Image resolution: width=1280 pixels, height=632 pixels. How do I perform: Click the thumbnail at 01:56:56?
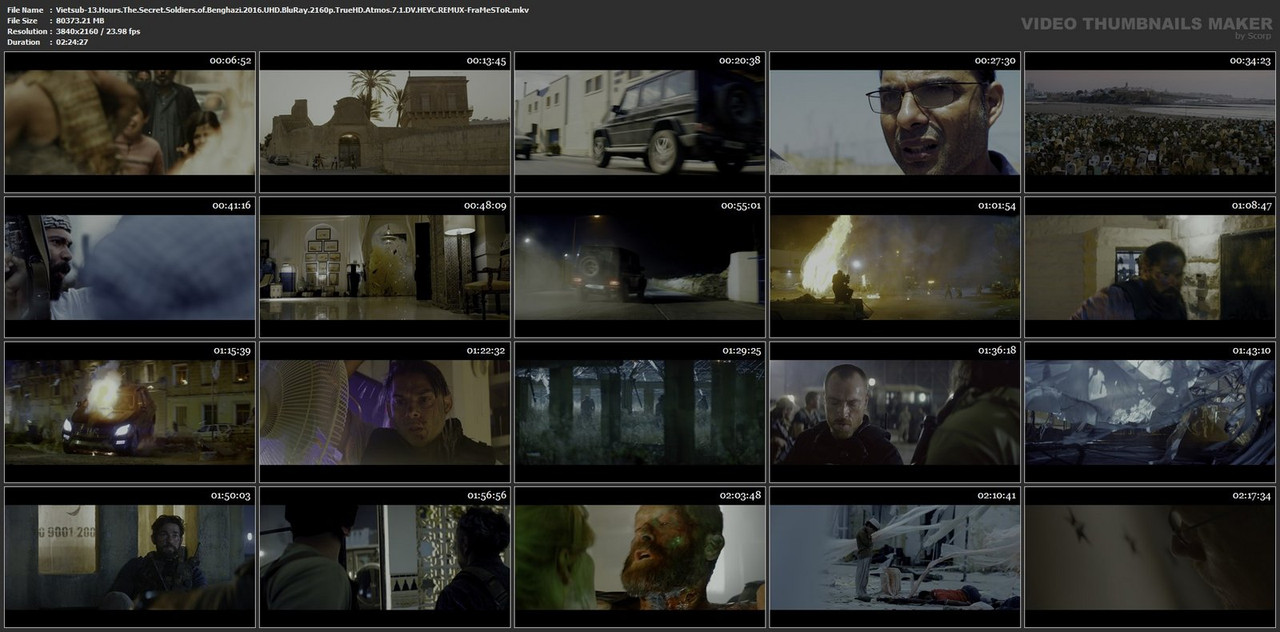(x=385, y=557)
